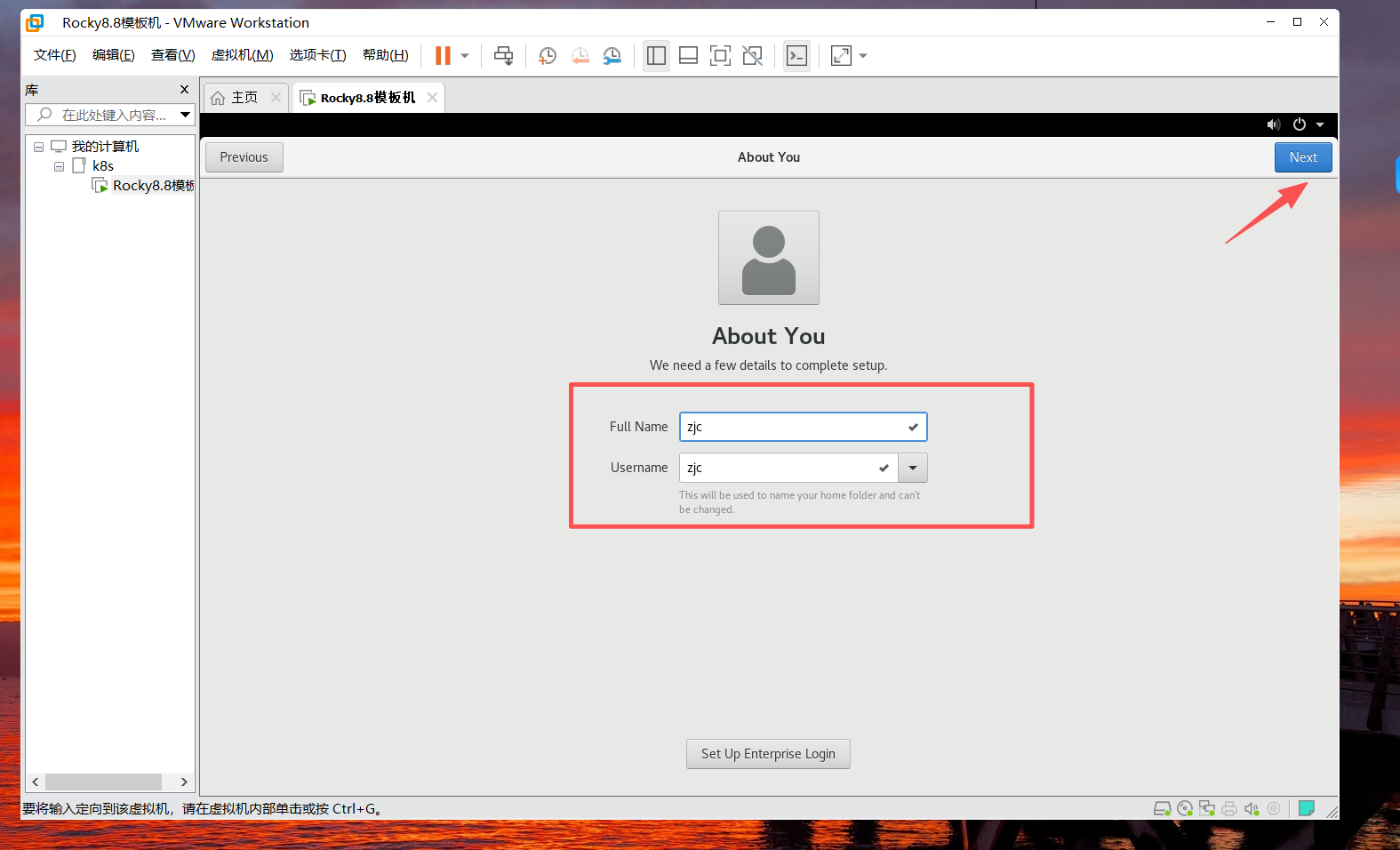The image size is (1400, 850).
Task: Click the teal message log note icon
Action: [x=1306, y=808]
